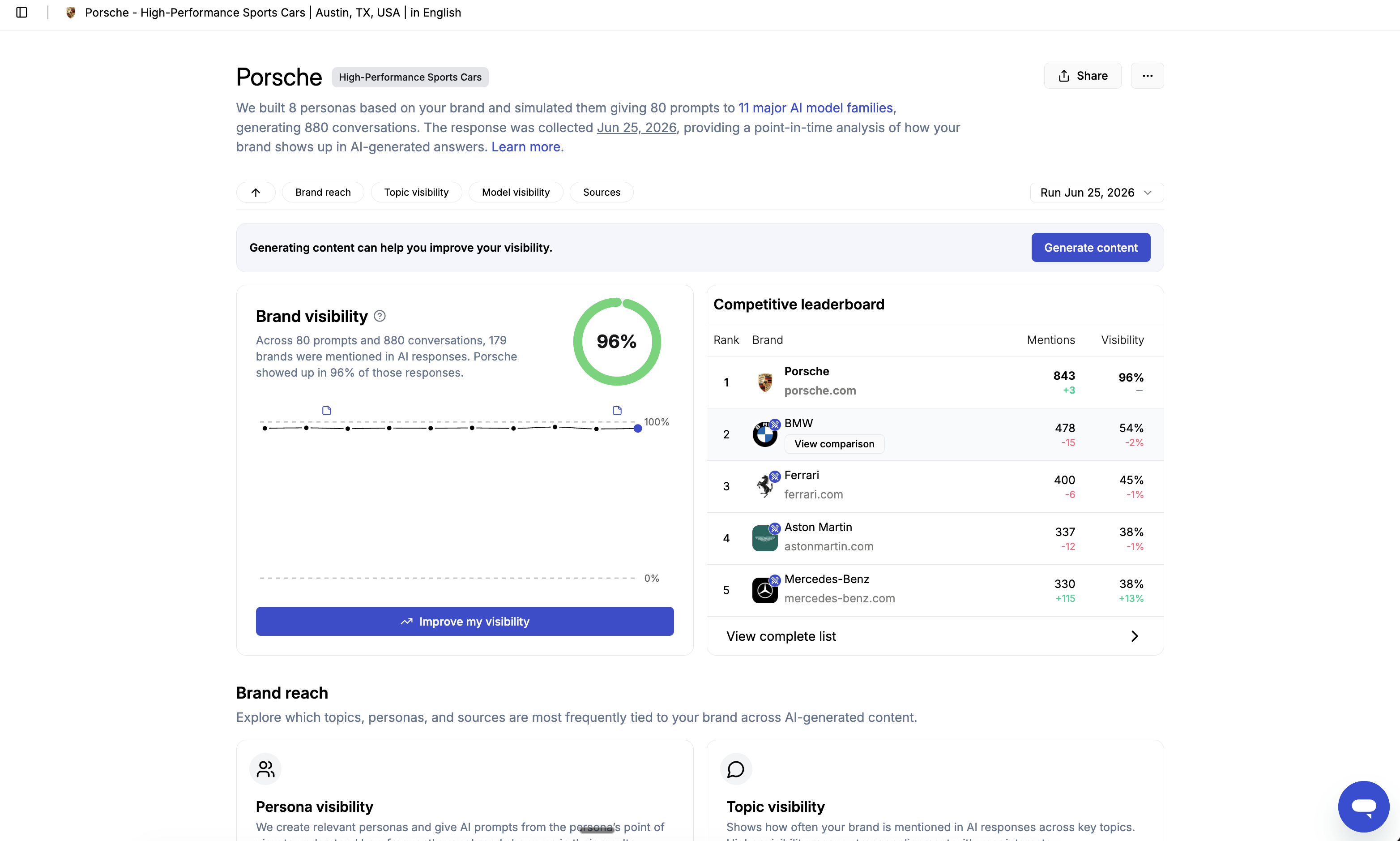Open the chat support bubble
Screen dimensions: 1400x841
(x=1364, y=806)
